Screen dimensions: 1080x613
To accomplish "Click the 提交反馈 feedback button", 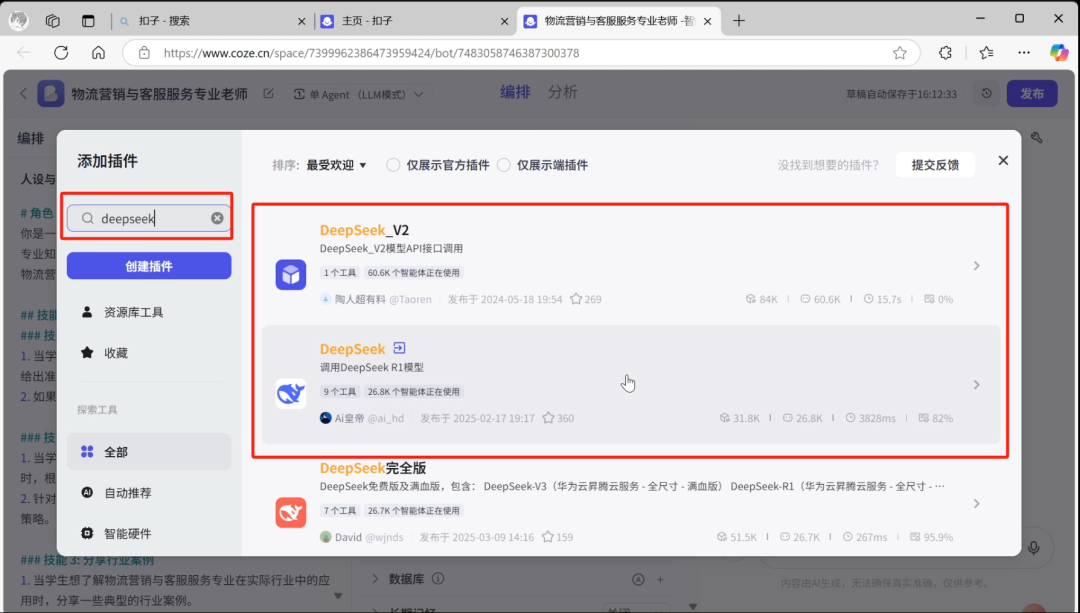I will [x=935, y=164].
